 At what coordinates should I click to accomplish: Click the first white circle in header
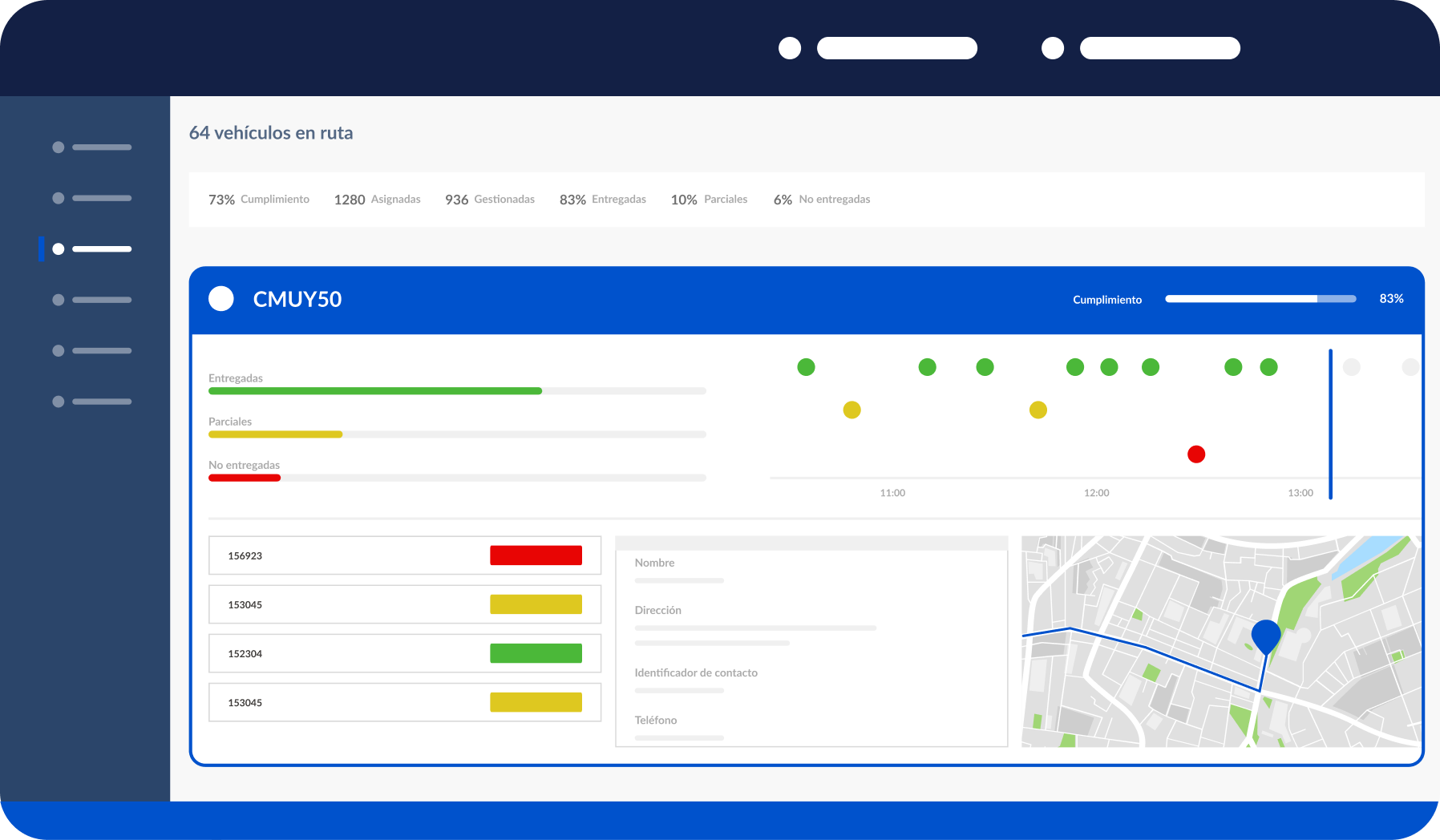790,48
